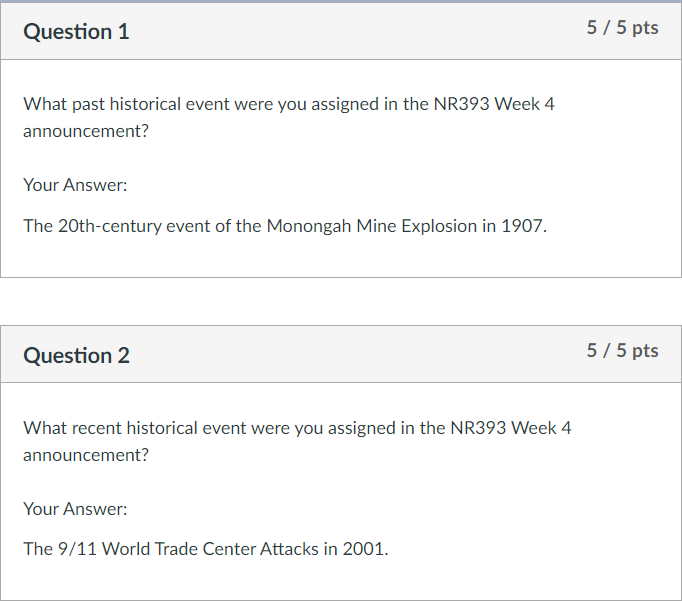Screen dimensions: 682x601
Task: Select the Monongah Mine Explosion answer line
Action: coord(285,226)
